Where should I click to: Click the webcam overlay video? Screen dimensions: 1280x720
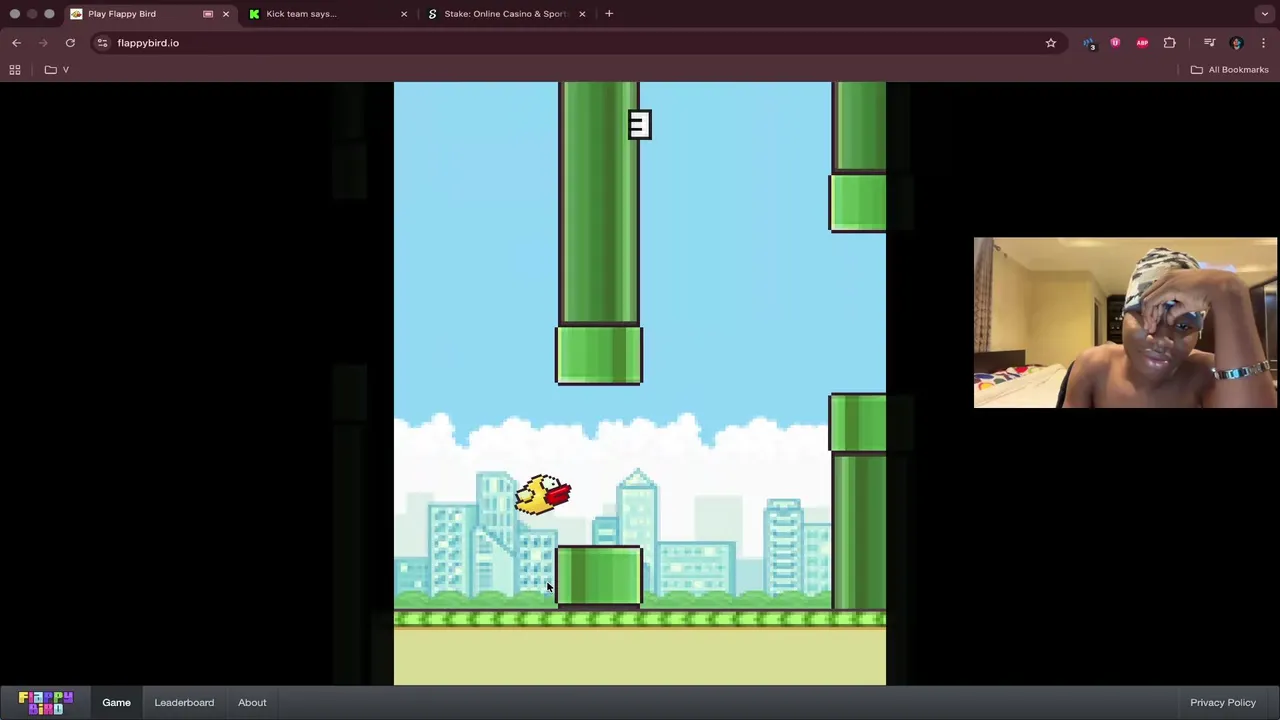[1125, 323]
